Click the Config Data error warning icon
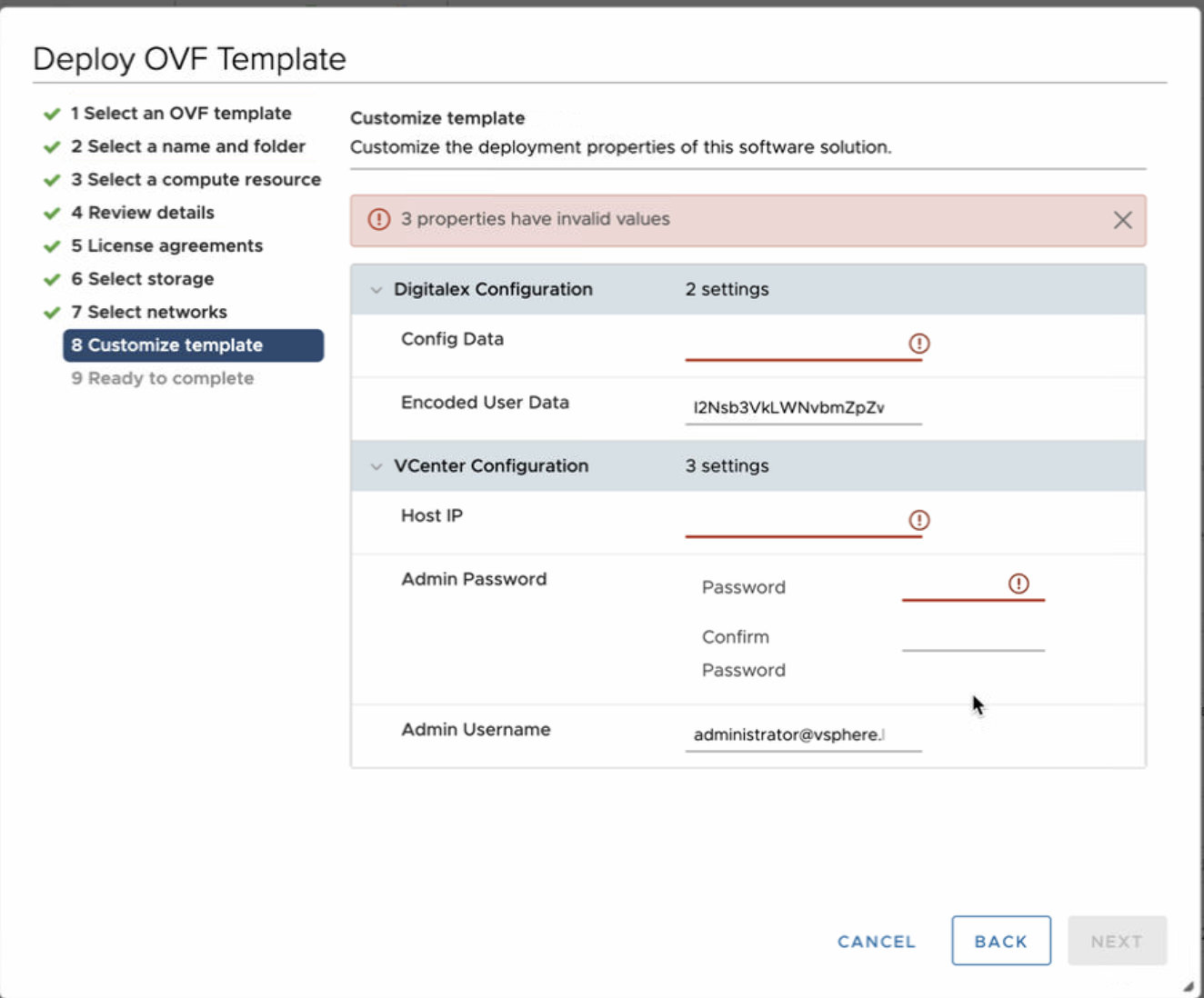Screen dimensions: 1204x998 pyautogui.click(x=918, y=344)
